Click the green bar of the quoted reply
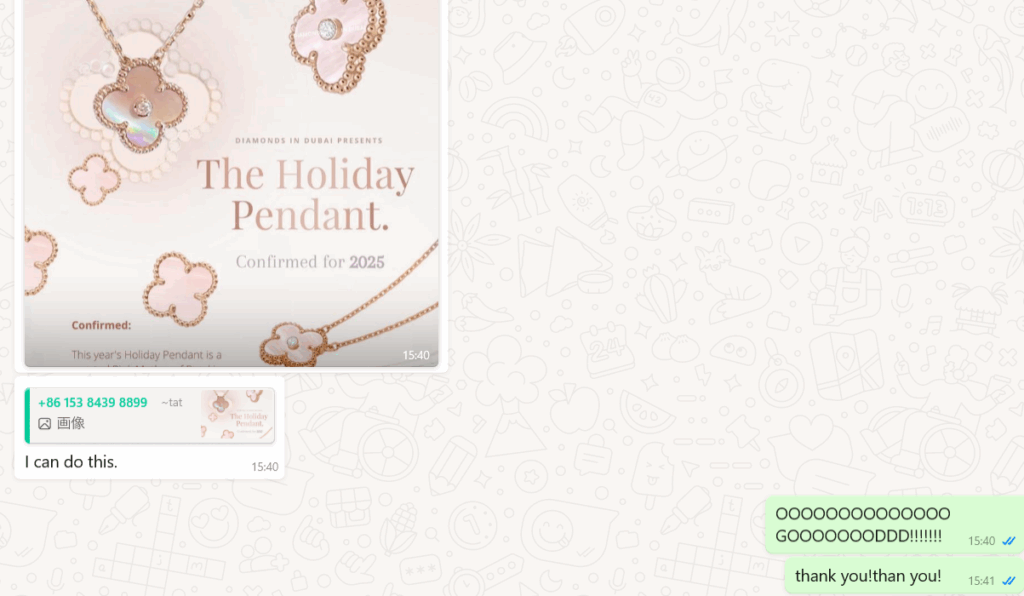This screenshot has height=596, width=1024. click(x=27, y=416)
